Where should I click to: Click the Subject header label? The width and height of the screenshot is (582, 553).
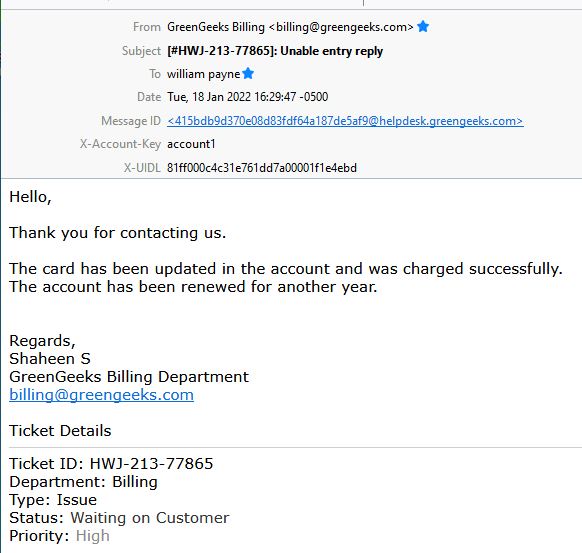[x=141, y=51]
